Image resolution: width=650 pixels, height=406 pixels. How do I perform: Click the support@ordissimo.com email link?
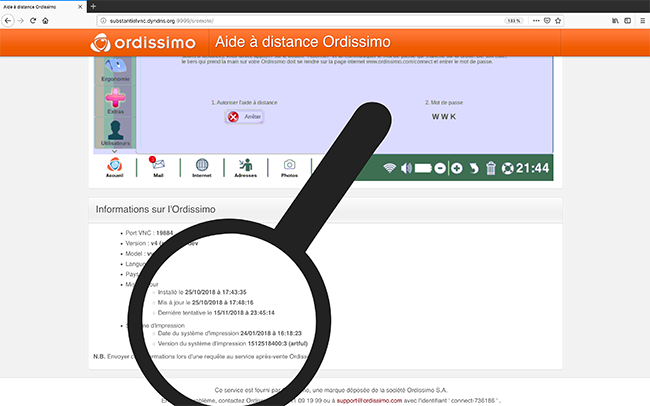[x=369, y=401]
